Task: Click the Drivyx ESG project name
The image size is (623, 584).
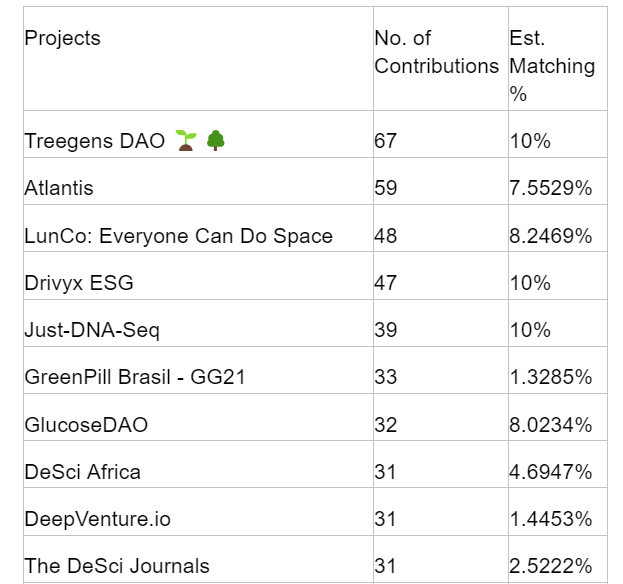Action: click(x=79, y=283)
